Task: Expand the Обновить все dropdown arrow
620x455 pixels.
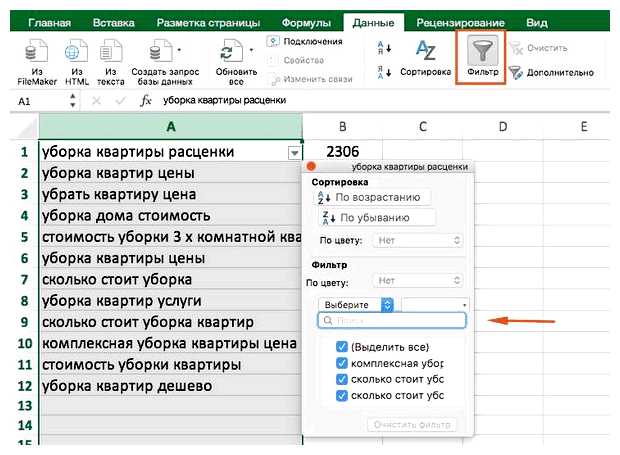Action: tap(251, 50)
